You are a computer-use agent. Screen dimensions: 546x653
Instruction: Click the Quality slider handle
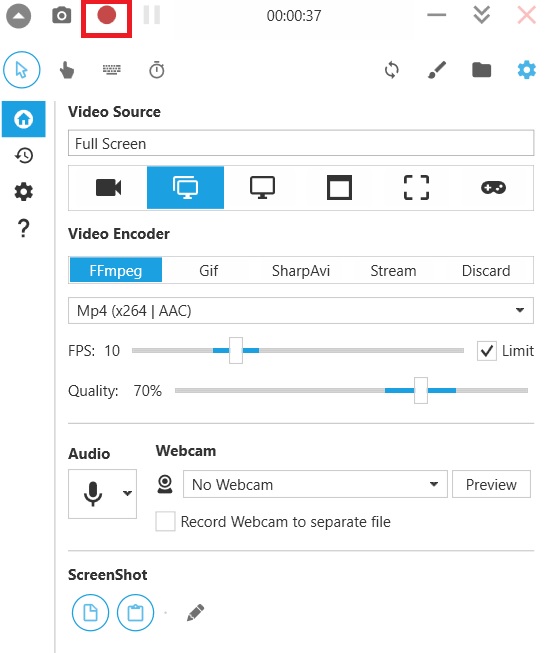click(x=421, y=391)
